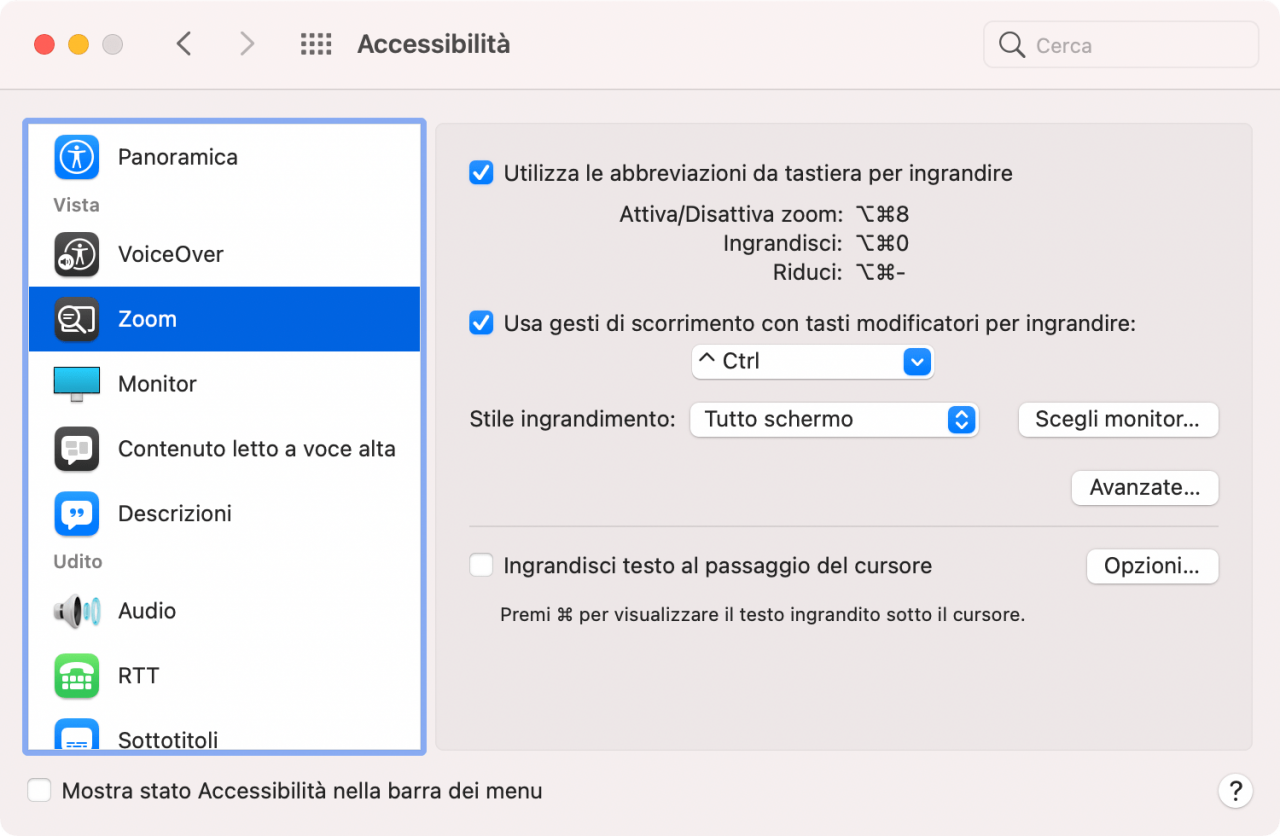1280x836 pixels.
Task: Select the Descrizioni speech bubble icon
Action: pos(76,514)
